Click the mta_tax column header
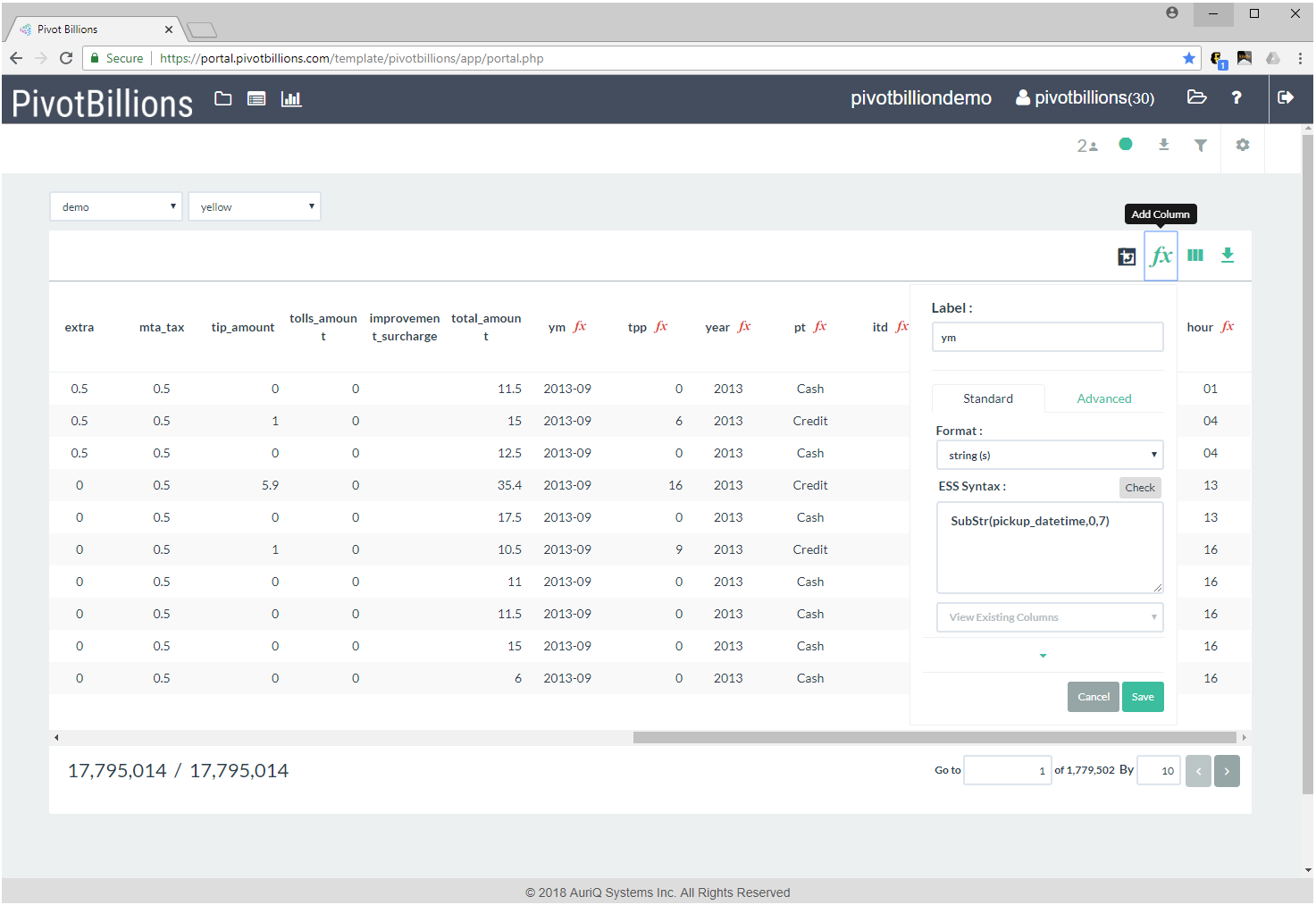The height and width of the screenshot is (905, 1316). click(x=162, y=327)
